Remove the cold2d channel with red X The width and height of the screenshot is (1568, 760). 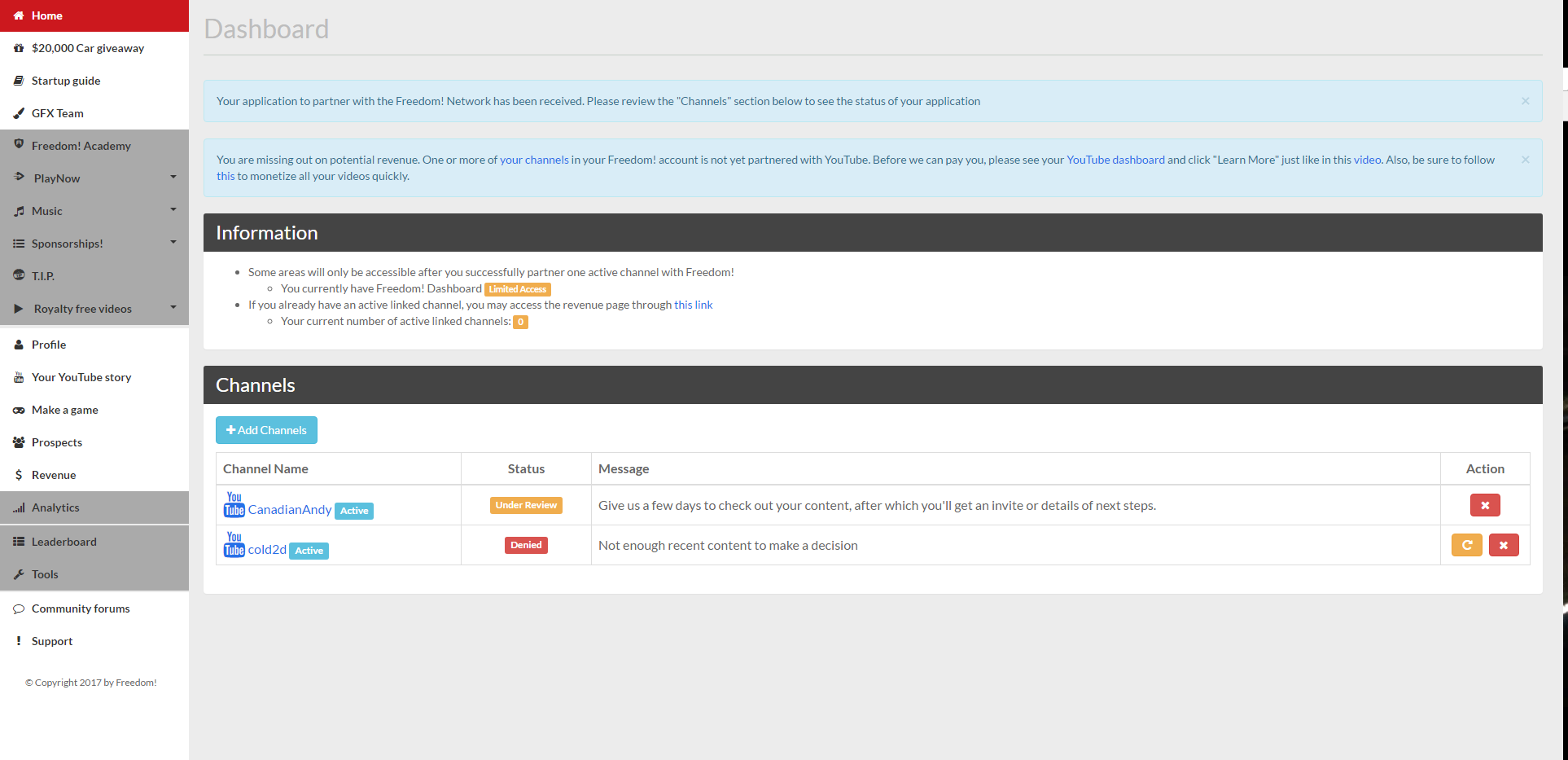pyautogui.click(x=1504, y=545)
